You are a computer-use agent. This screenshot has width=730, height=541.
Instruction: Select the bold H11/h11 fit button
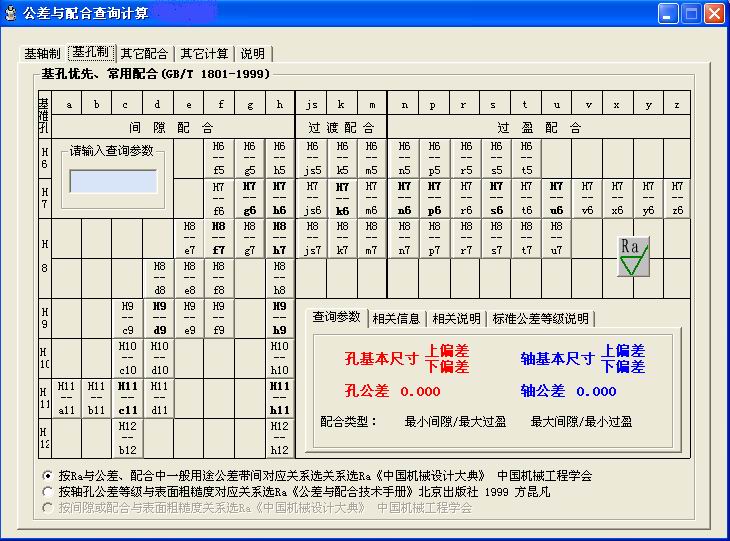coord(279,399)
